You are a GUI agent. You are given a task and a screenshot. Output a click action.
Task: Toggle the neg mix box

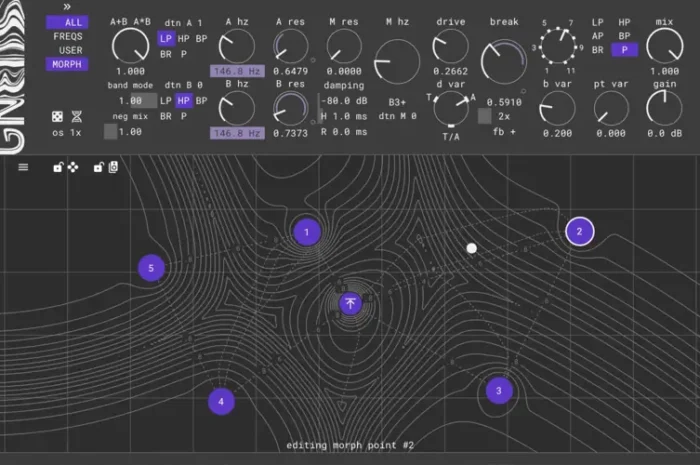click(110, 132)
